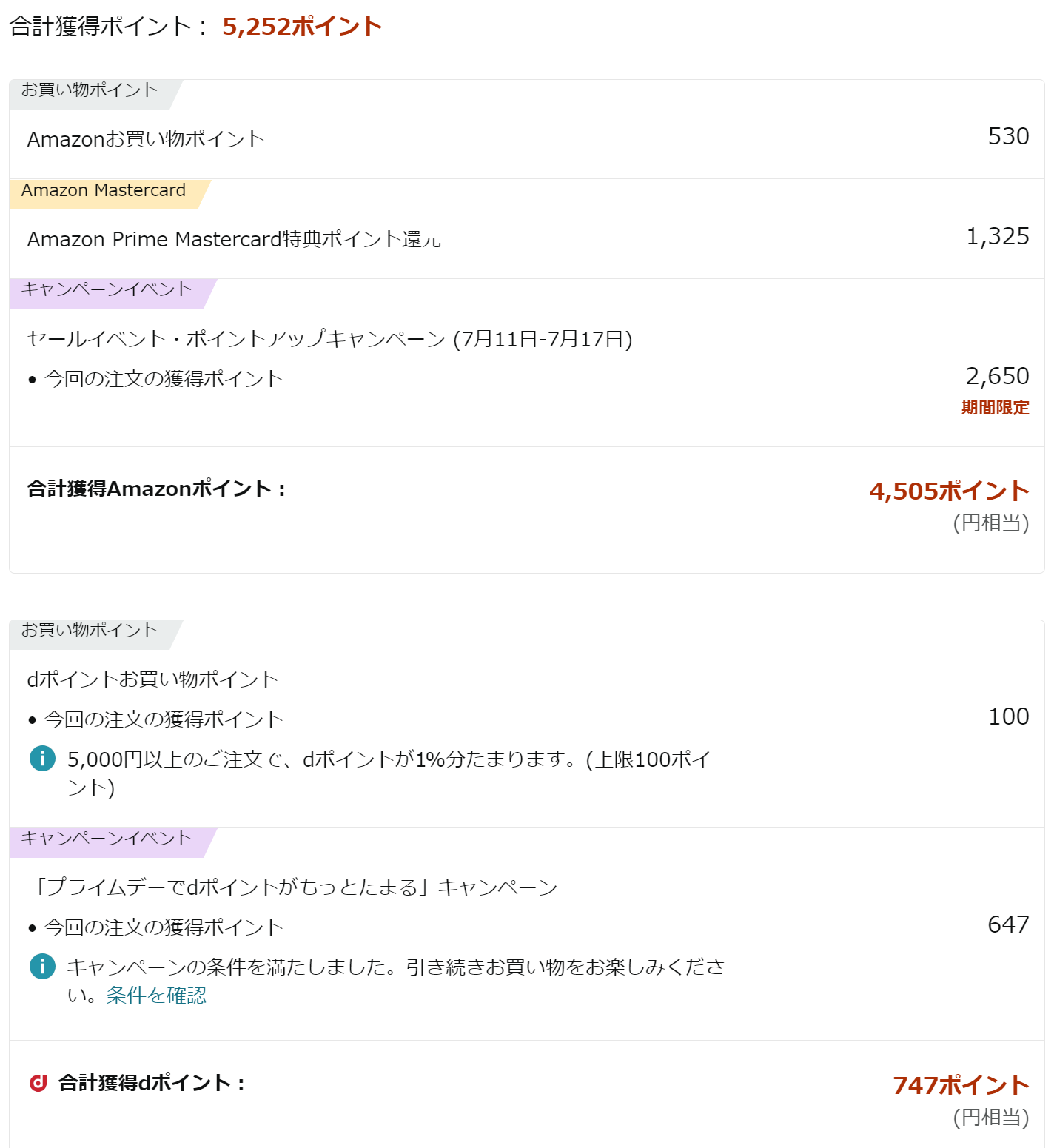Click the info icon beside the 5,000円以上 note
The width and height of the screenshot is (1054, 1148).
42,759
